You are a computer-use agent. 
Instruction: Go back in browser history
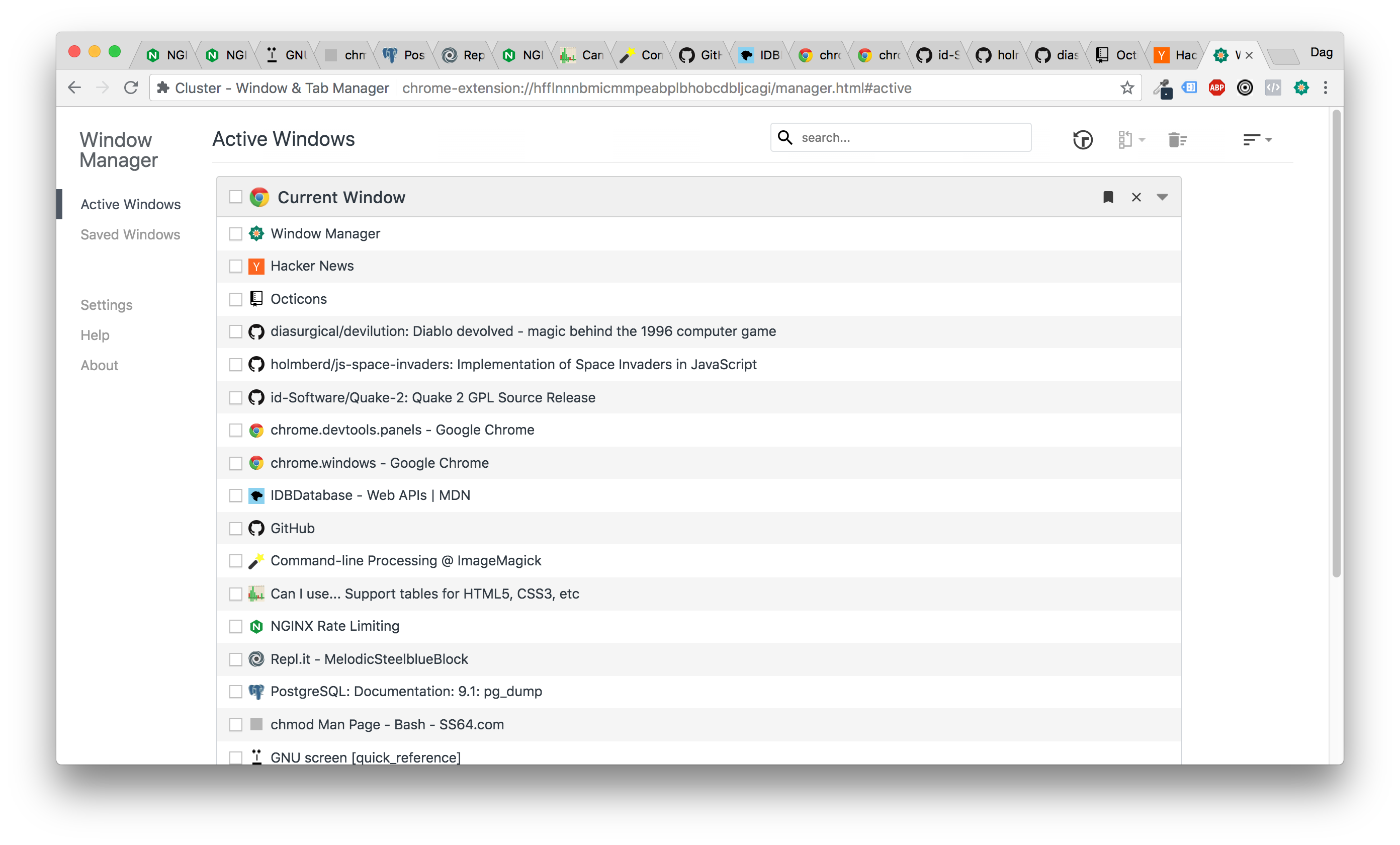[x=74, y=88]
